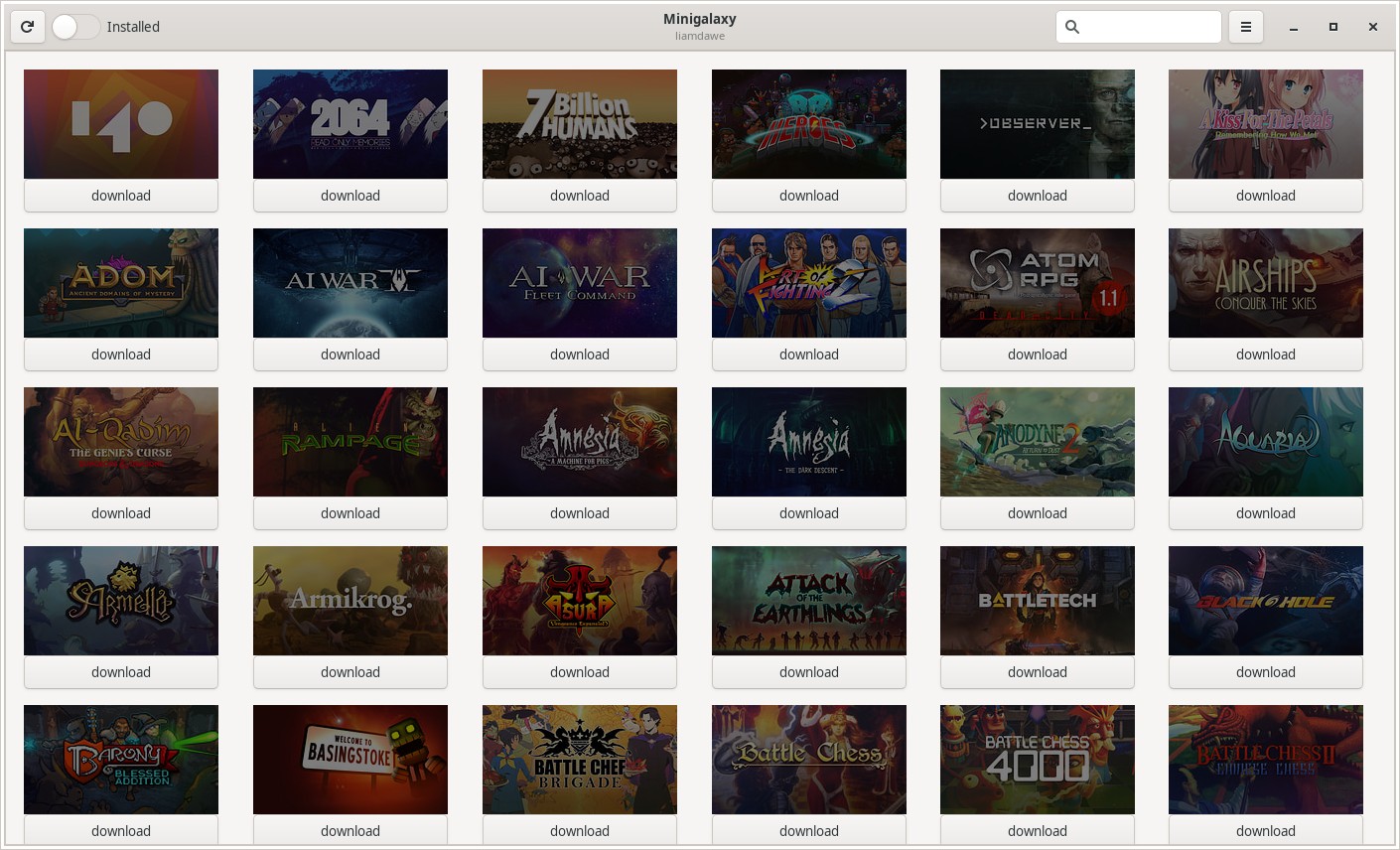1400x850 pixels.
Task: Download Battle Chess II Chinese Chess
Action: tap(1266, 830)
